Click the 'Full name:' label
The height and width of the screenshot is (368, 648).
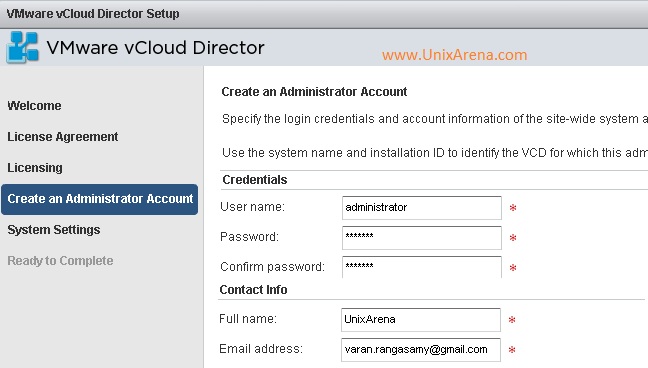pos(248,319)
